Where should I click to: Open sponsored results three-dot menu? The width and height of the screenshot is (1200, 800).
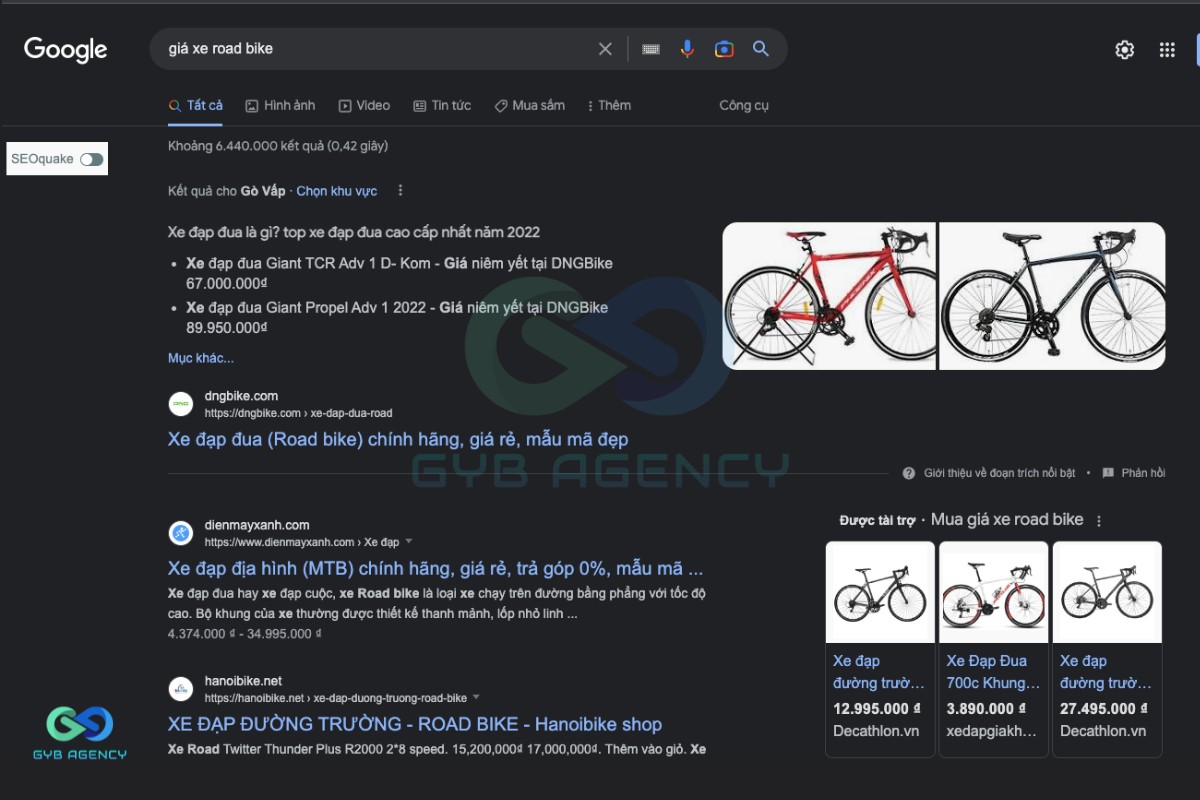point(1099,521)
